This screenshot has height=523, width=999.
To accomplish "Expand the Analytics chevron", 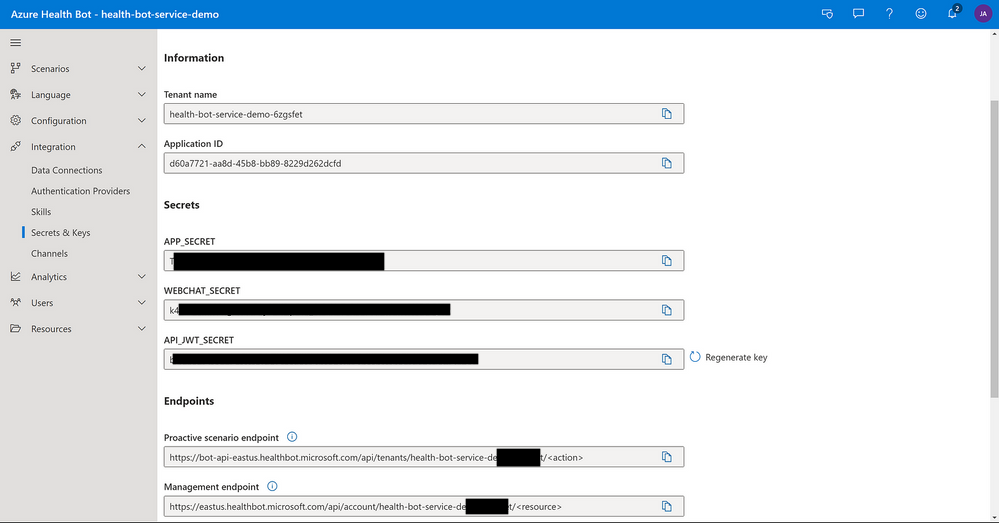I will 141,276.
